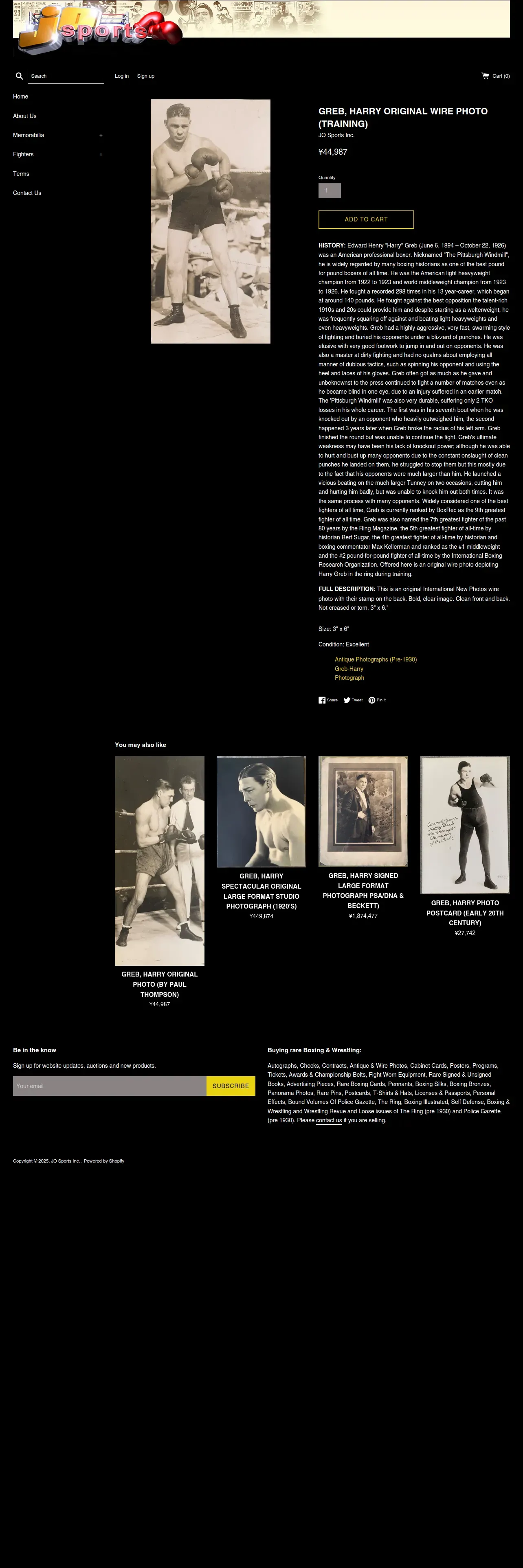This screenshot has height=1568, width=523.
Task: Click the Subscribe button
Action: [x=231, y=1086]
